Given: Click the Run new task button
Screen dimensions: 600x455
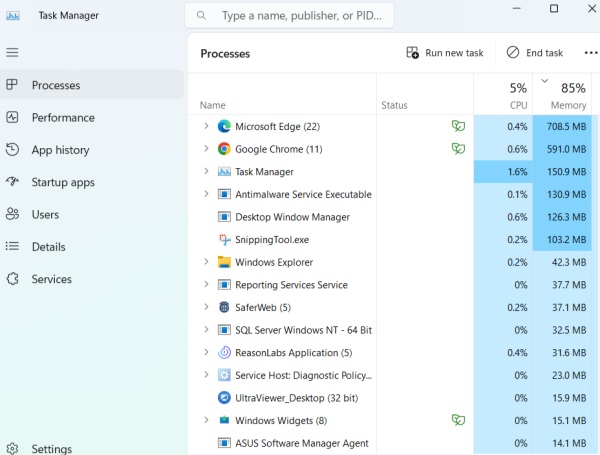Looking at the screenshot, I should pos(445,53).
